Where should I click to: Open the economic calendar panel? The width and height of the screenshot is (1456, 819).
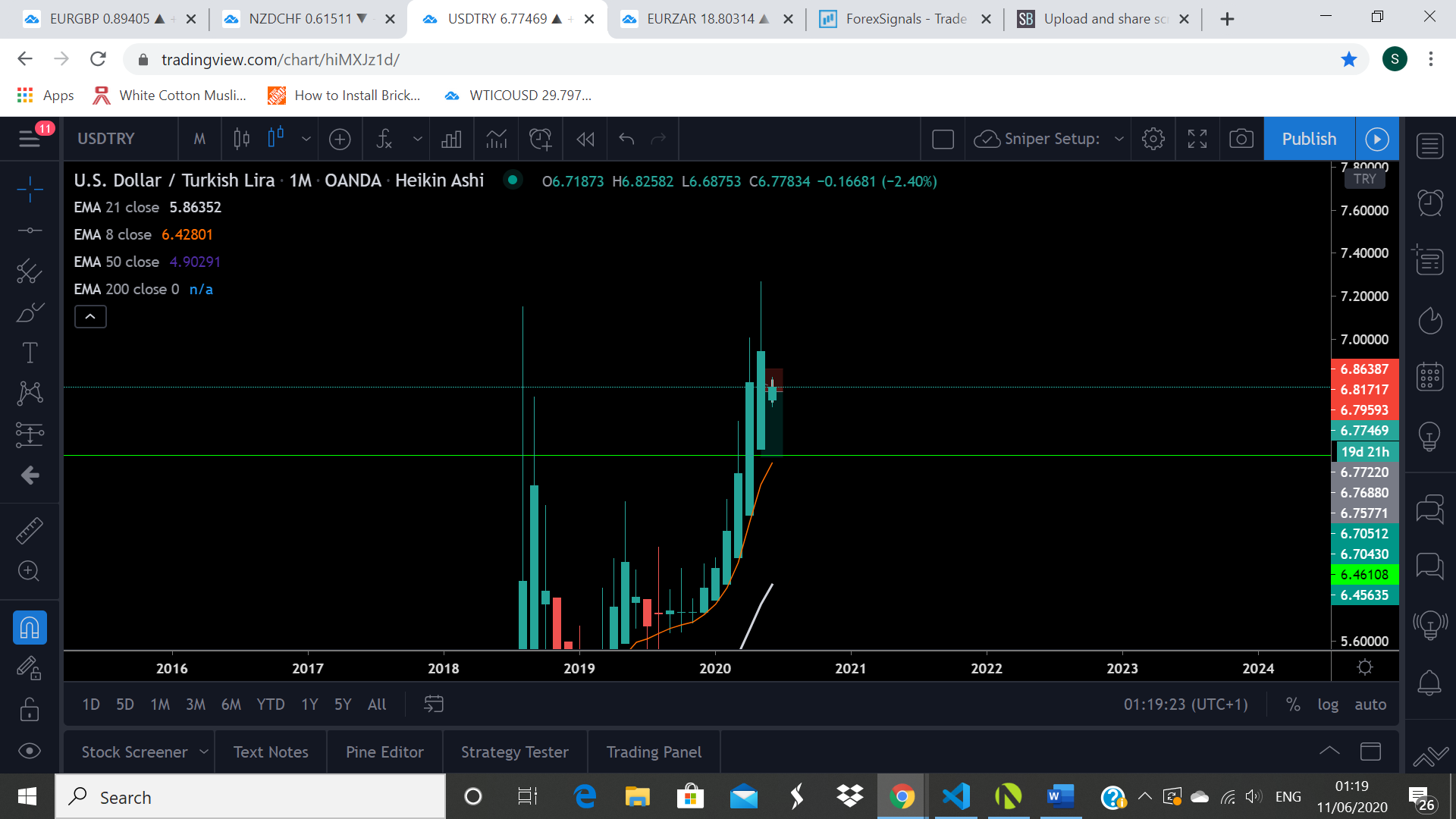[1430, 375]
